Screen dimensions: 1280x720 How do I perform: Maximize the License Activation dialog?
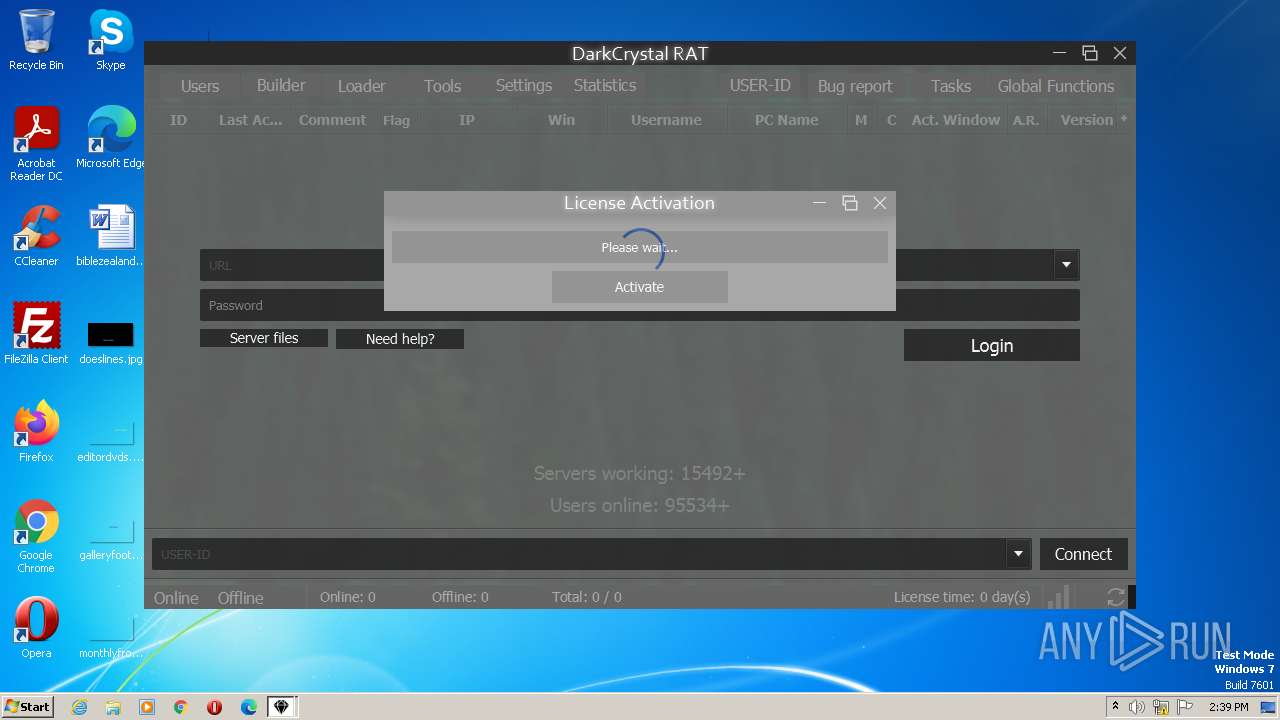pyautogui.click(x=850, y=203)
